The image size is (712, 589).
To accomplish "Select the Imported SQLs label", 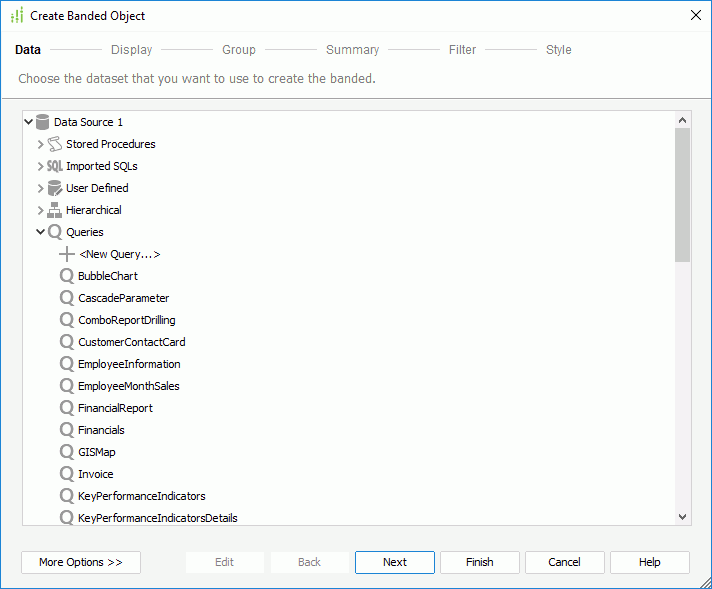I will [x=102, y=166].
